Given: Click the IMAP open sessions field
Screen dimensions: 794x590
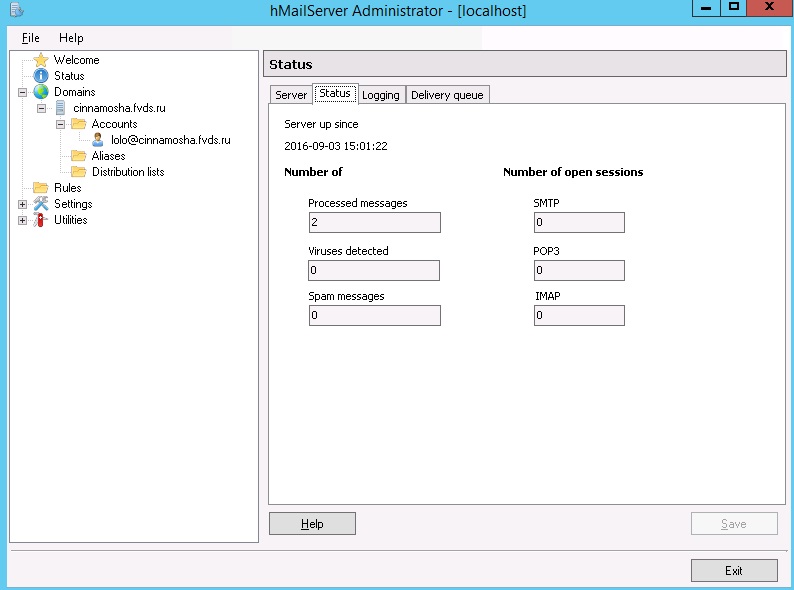Looking at the screenshot, I should click(579, 315).
